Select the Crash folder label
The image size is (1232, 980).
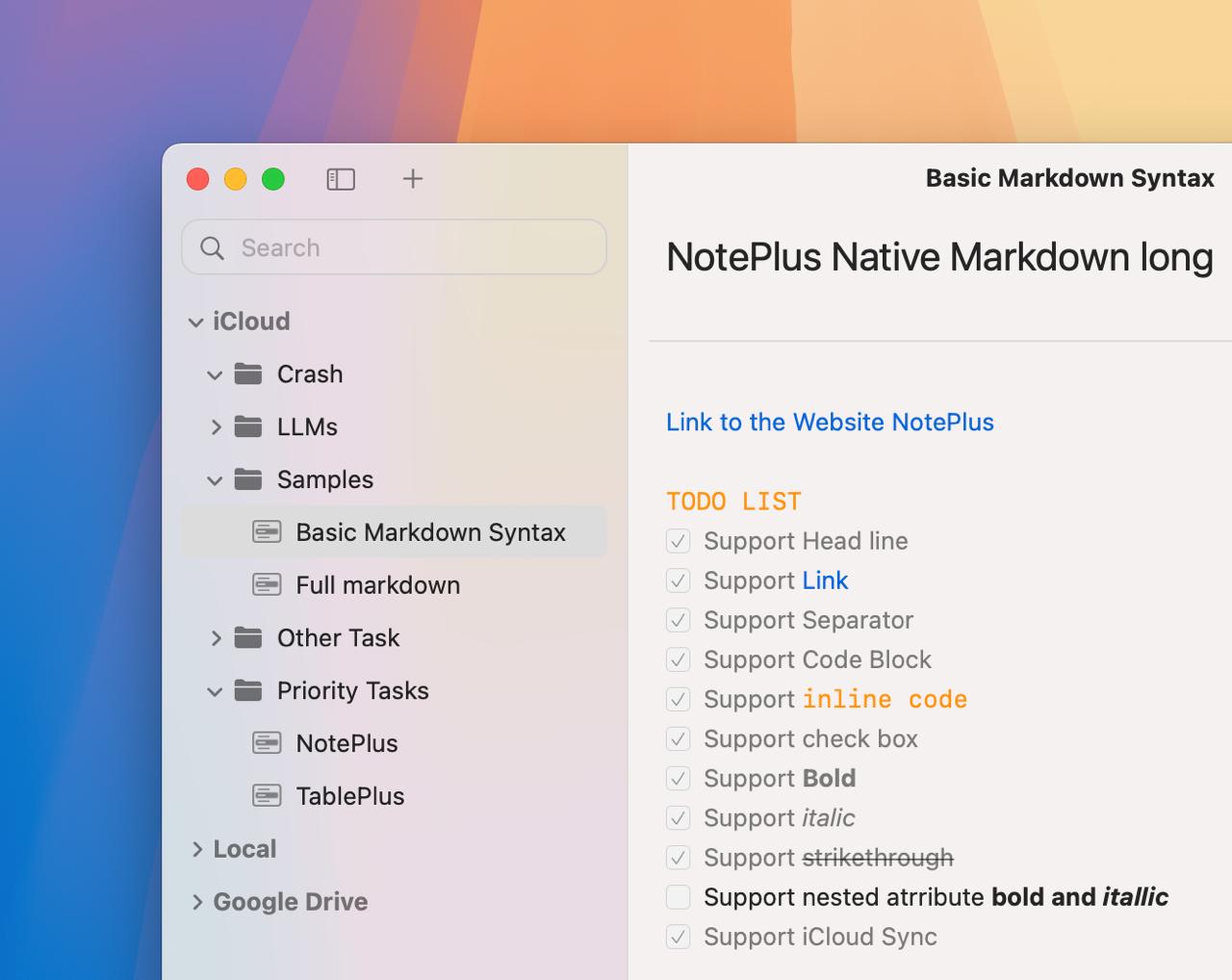click(310, 374)
